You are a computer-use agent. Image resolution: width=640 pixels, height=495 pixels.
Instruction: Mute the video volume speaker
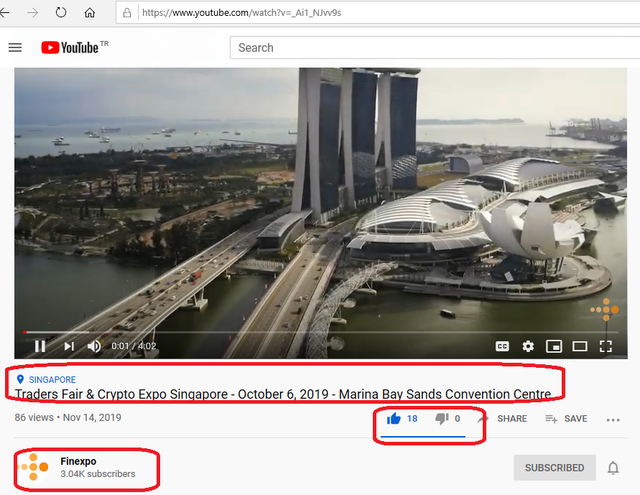coord(94,346)
